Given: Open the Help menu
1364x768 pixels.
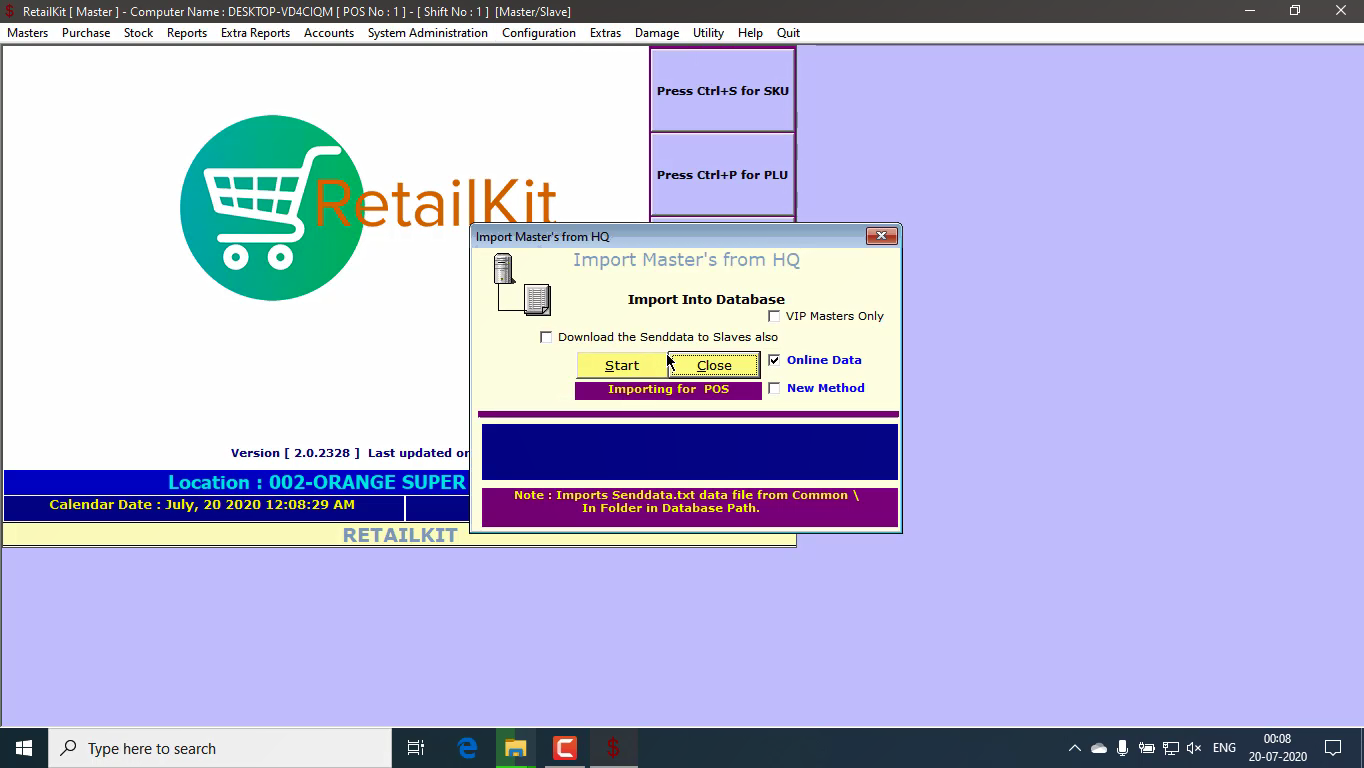Looking at the screenshot, I should [x=750, y=33].
